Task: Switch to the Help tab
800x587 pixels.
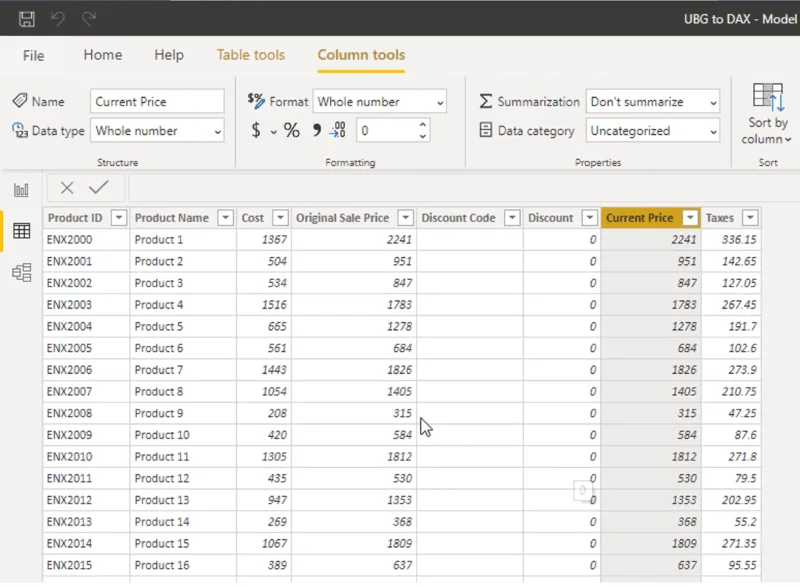Action: 169,55
